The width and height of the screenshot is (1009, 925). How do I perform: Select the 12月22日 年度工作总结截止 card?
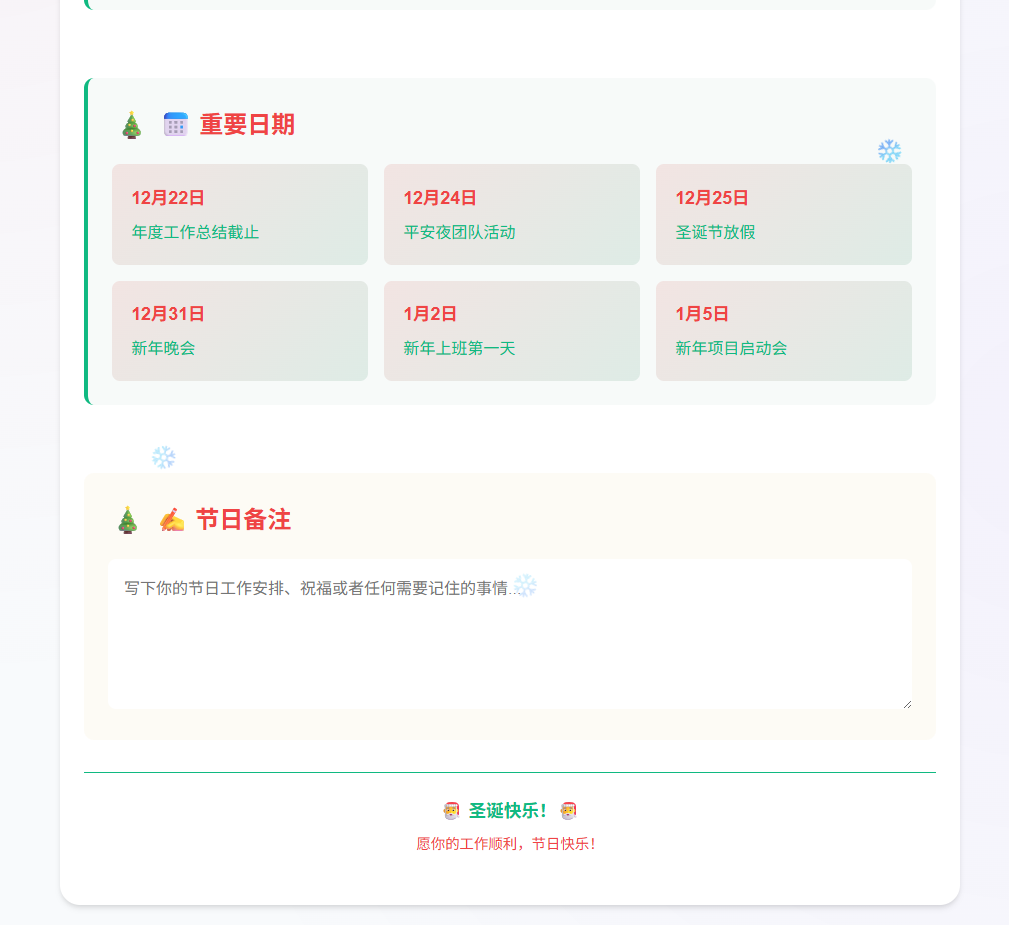point(239,214)
